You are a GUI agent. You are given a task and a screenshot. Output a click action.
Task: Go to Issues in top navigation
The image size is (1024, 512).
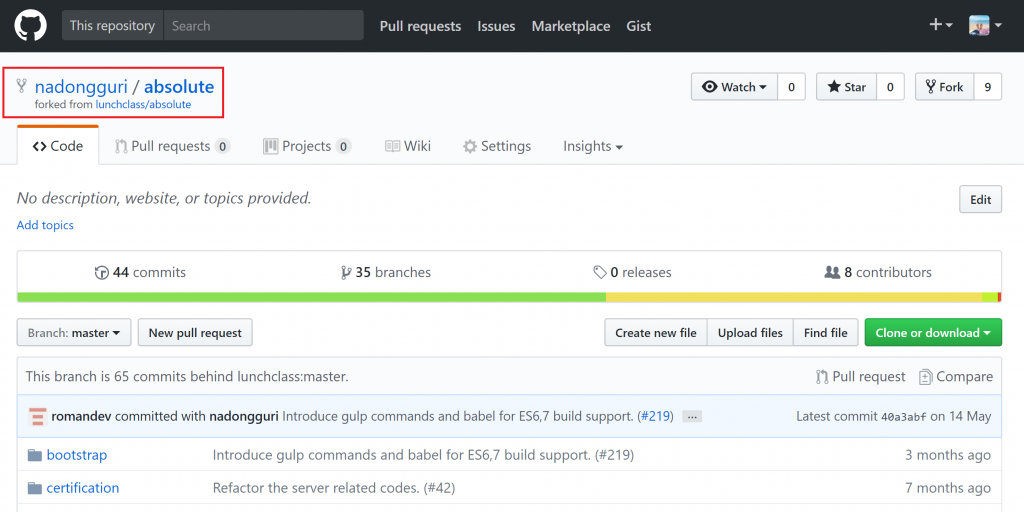[496, 26]
